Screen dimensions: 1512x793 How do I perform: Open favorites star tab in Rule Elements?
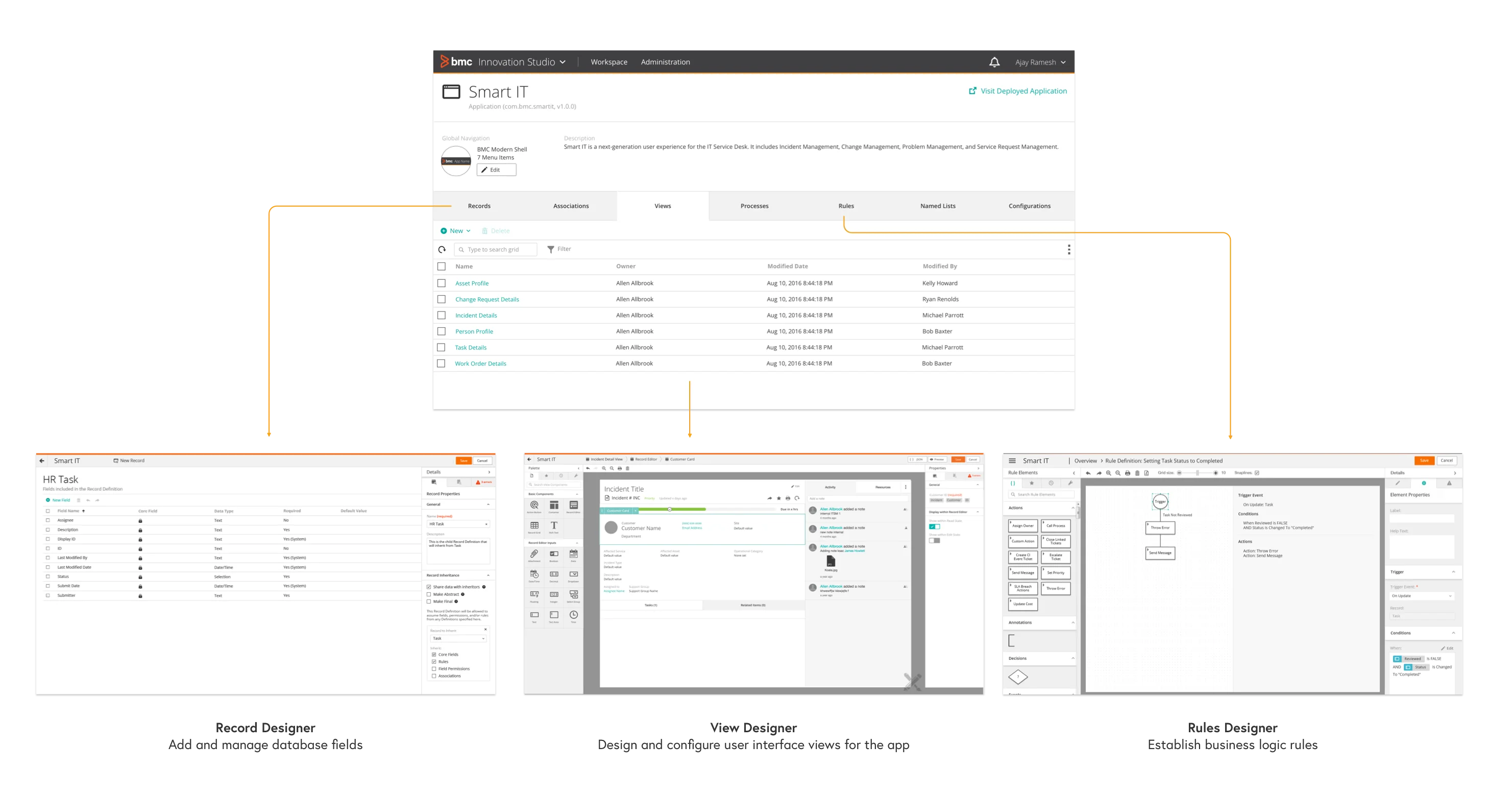click(1031, 484)
